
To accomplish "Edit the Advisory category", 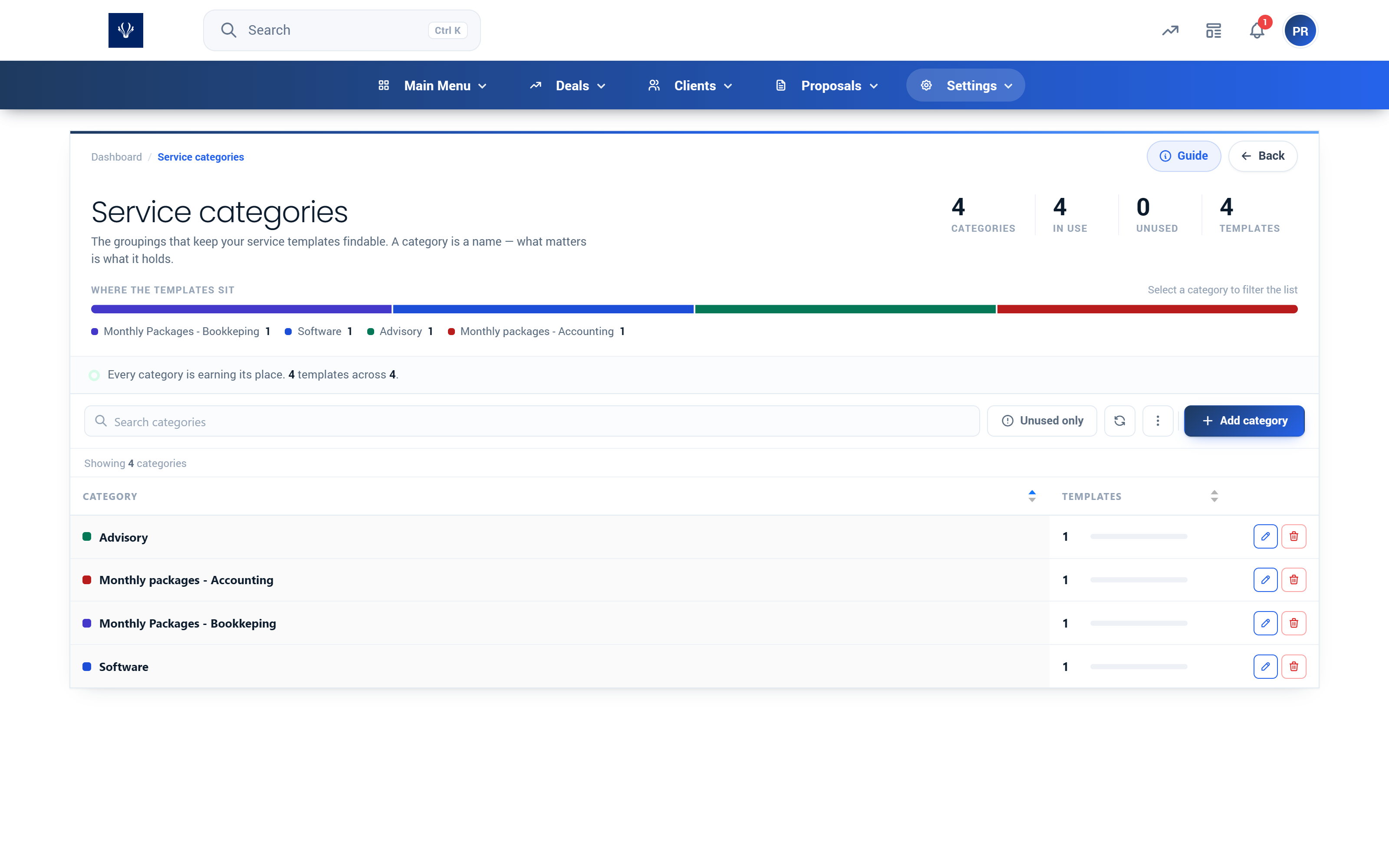I will click(x=1265, y=536).
